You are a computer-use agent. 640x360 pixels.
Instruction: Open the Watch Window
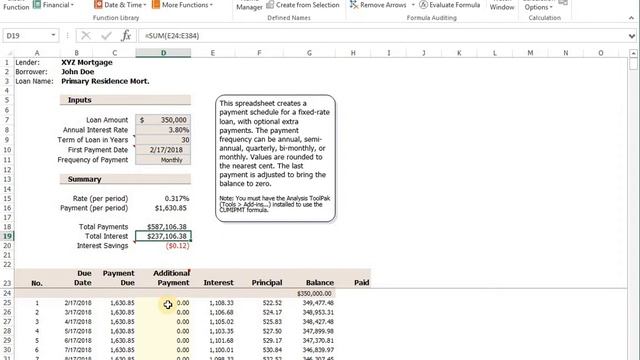tap(502, 5)
